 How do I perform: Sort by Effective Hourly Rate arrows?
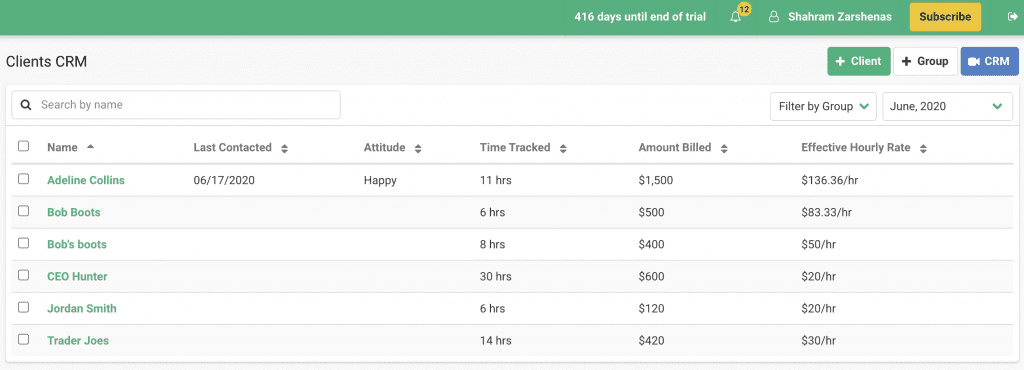[x=923, y=148]
